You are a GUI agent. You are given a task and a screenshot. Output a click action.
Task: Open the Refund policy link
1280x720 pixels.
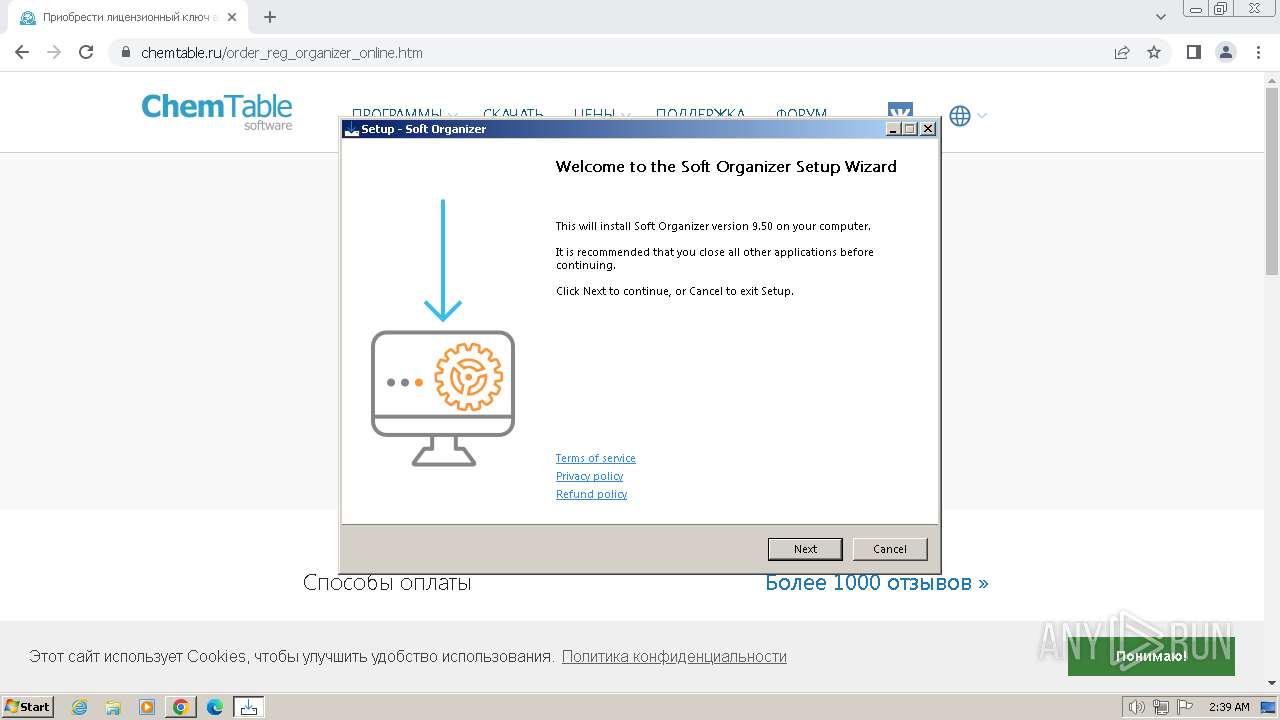591,494
